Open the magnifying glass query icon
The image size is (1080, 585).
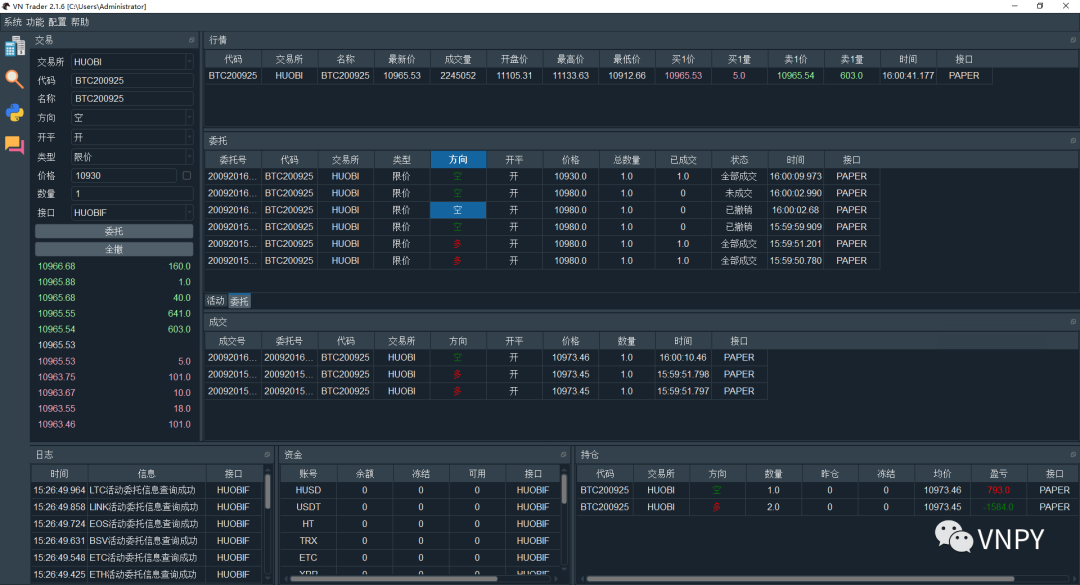click(14, 79)
